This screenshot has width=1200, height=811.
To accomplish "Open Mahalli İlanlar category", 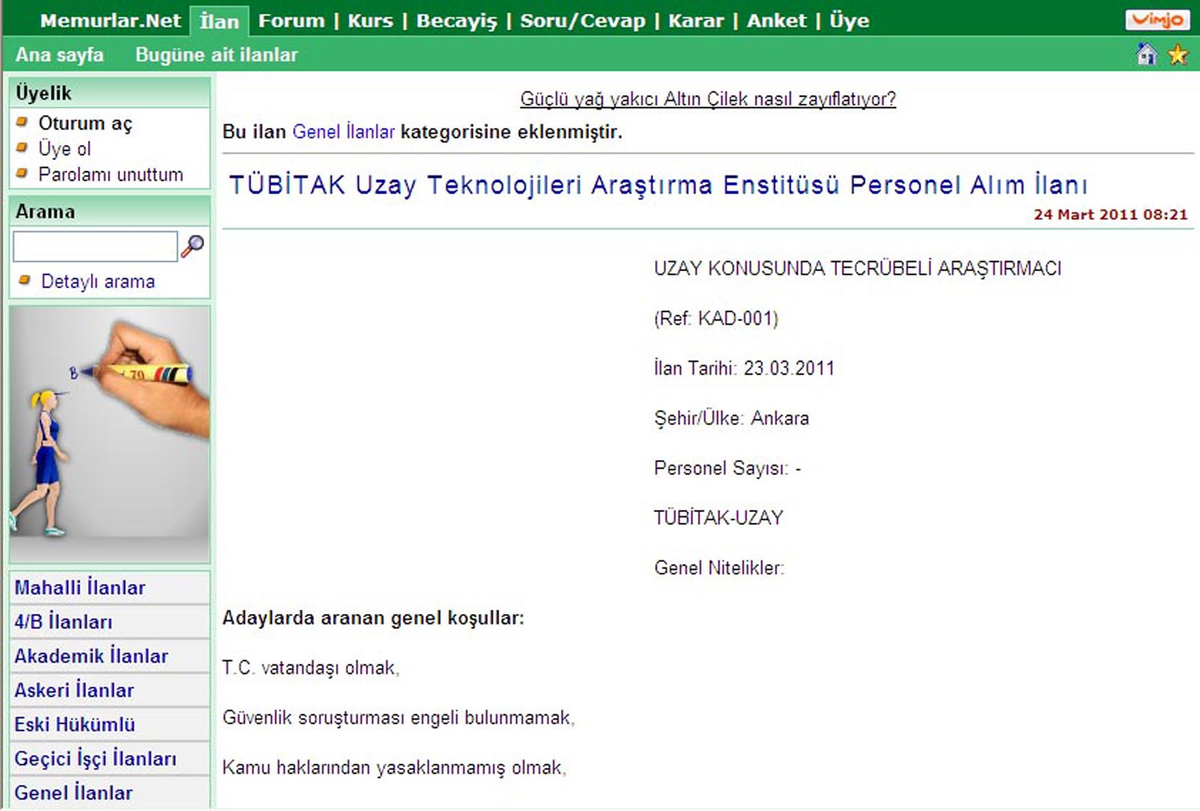I will (x=110, y=588).
